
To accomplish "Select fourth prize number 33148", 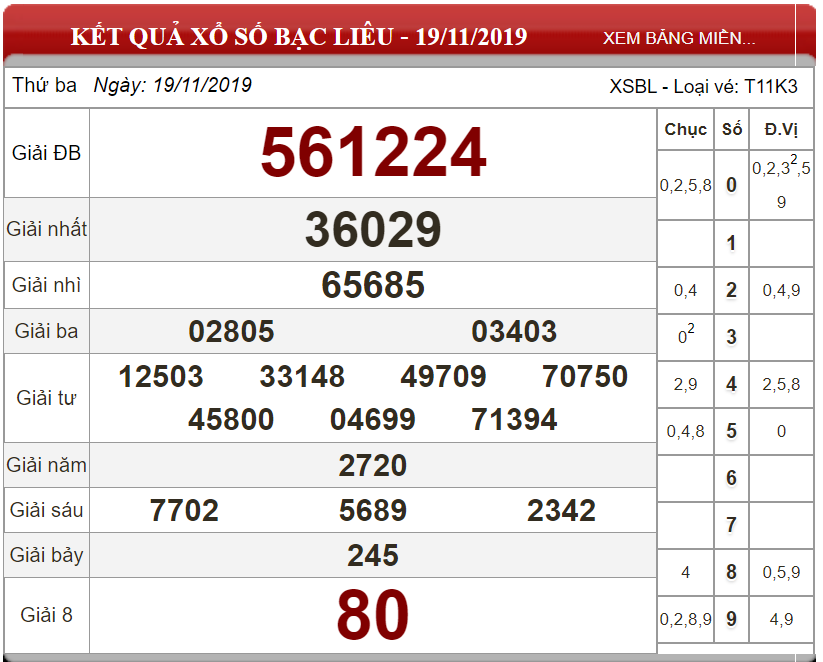I will coord(302,376).
